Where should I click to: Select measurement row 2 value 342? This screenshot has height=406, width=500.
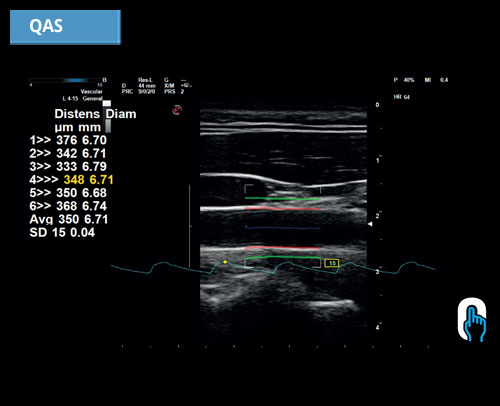coord(67,153)
